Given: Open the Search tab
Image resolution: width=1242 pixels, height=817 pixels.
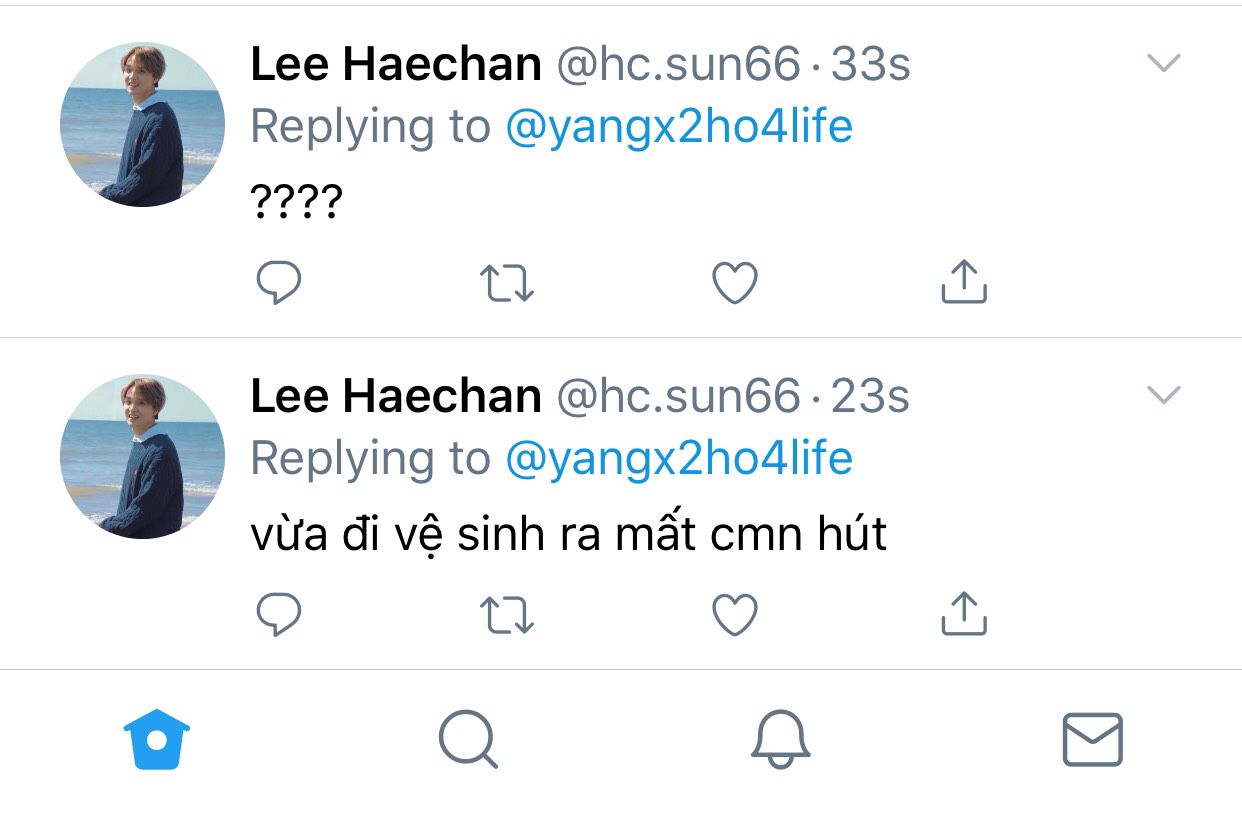Looking at the screenshot, I should coord(467,742).
